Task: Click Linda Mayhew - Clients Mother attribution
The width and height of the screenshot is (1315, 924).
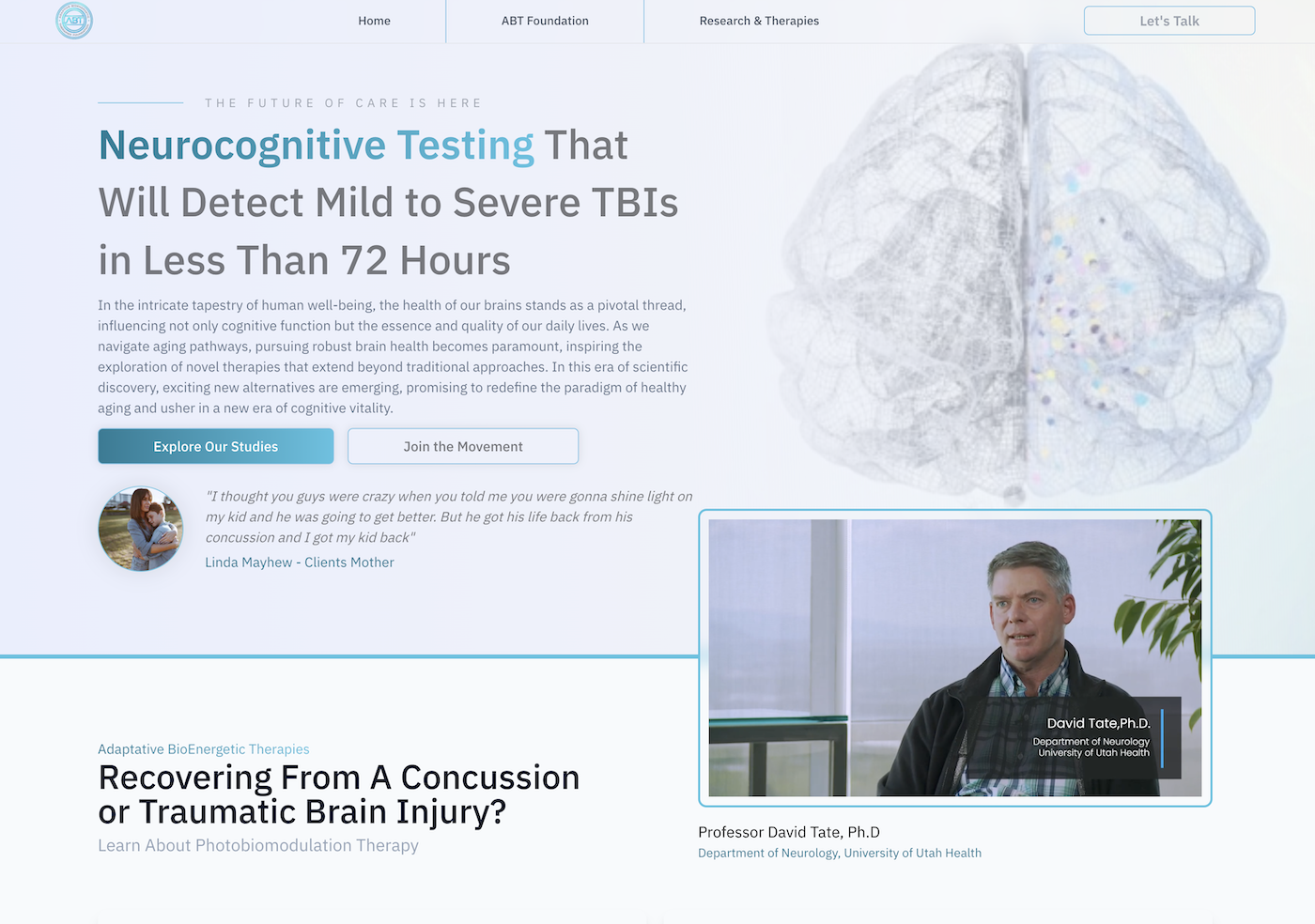Action: [300, 562]
